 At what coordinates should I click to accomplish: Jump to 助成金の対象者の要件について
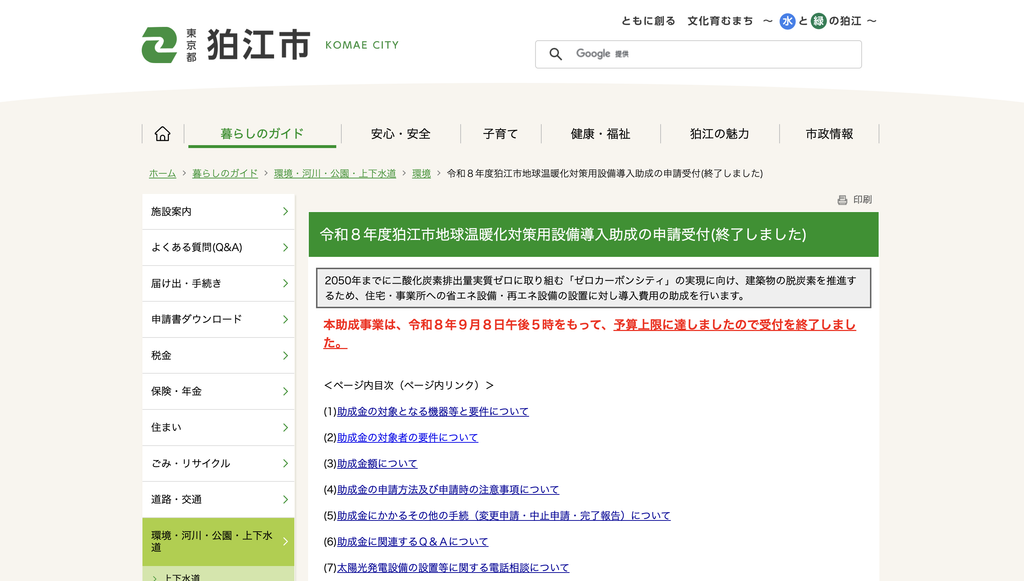click(x=408, y=438)
